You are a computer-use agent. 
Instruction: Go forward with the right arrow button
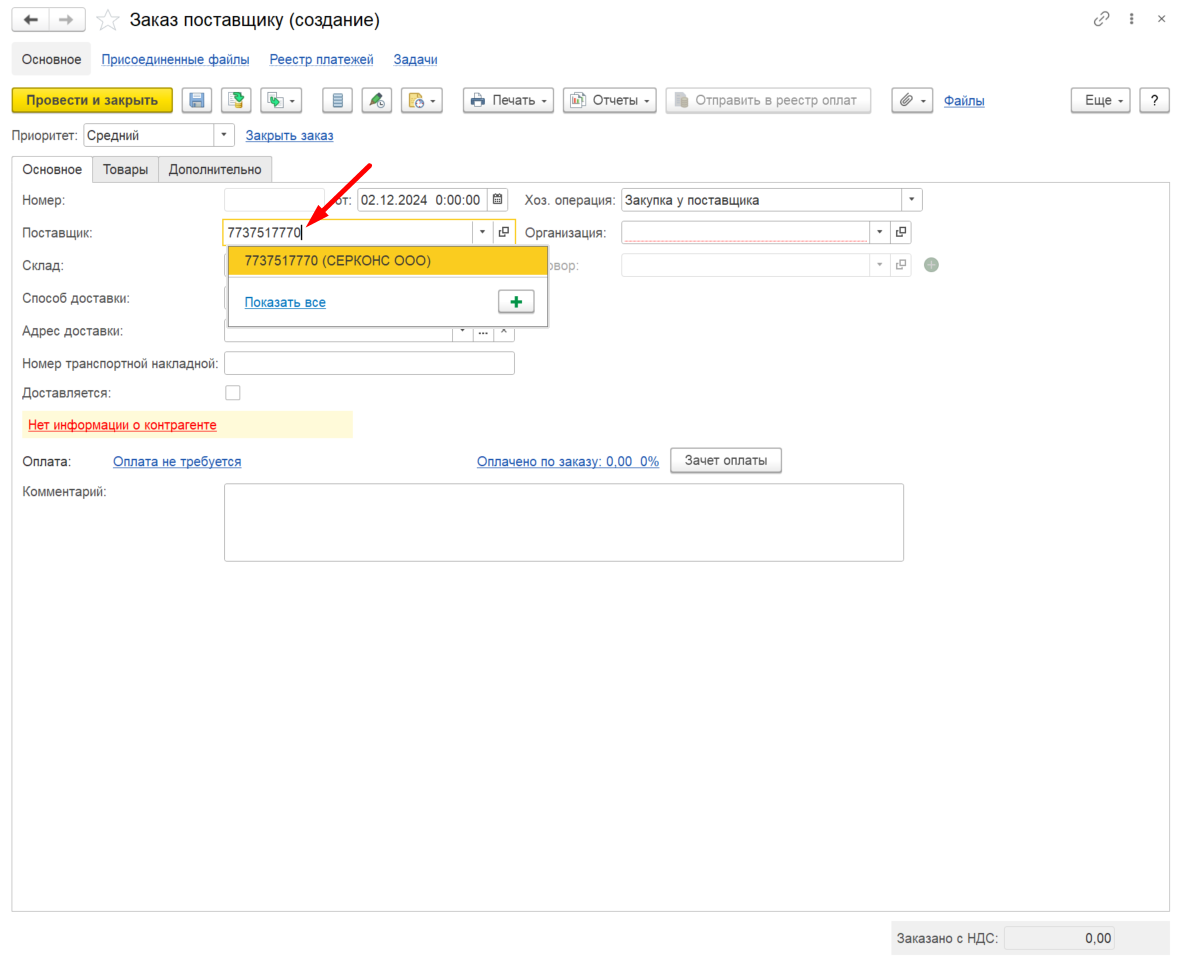pos(67,20)
